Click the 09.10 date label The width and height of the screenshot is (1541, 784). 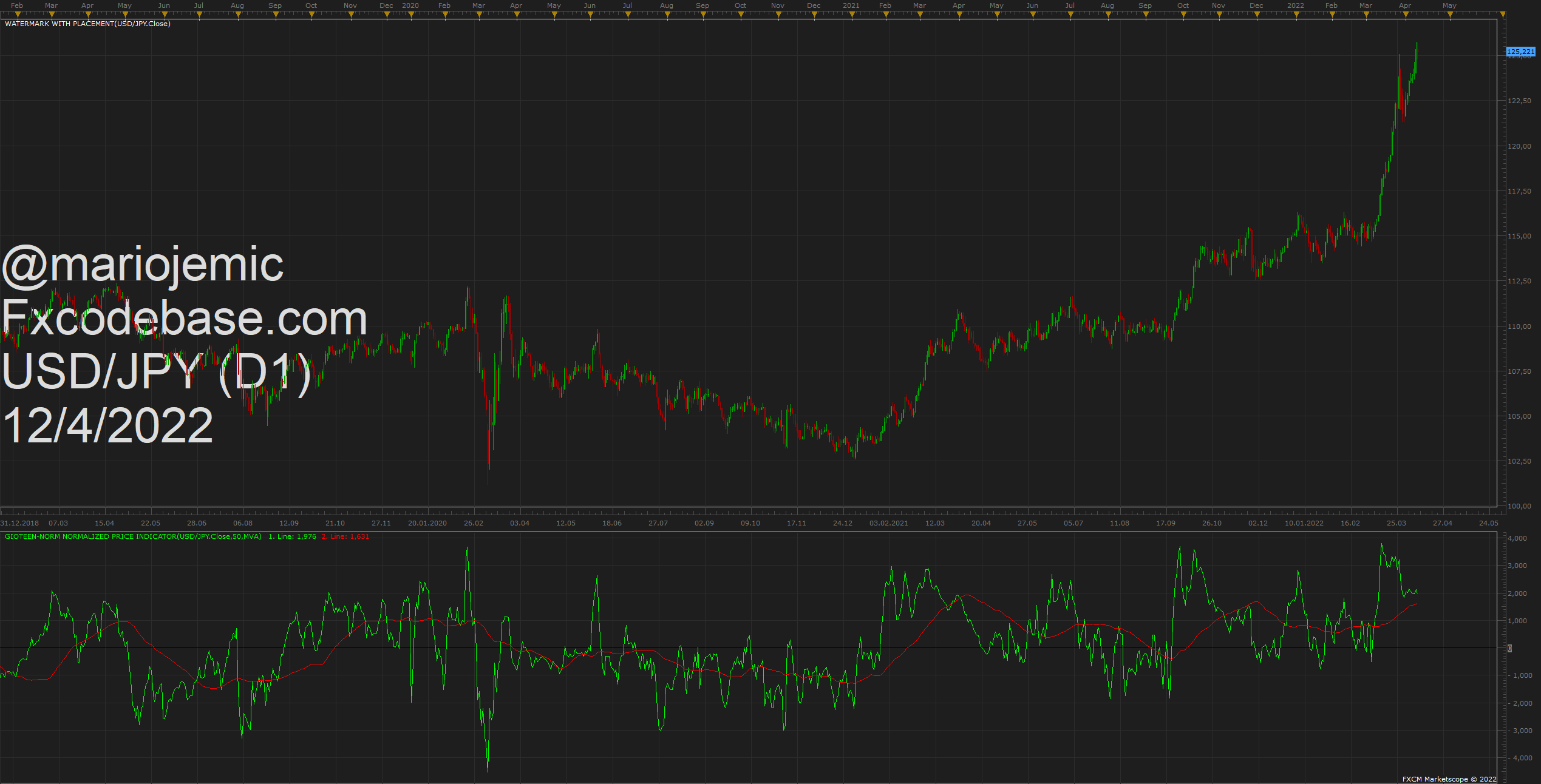click(750, 523)
